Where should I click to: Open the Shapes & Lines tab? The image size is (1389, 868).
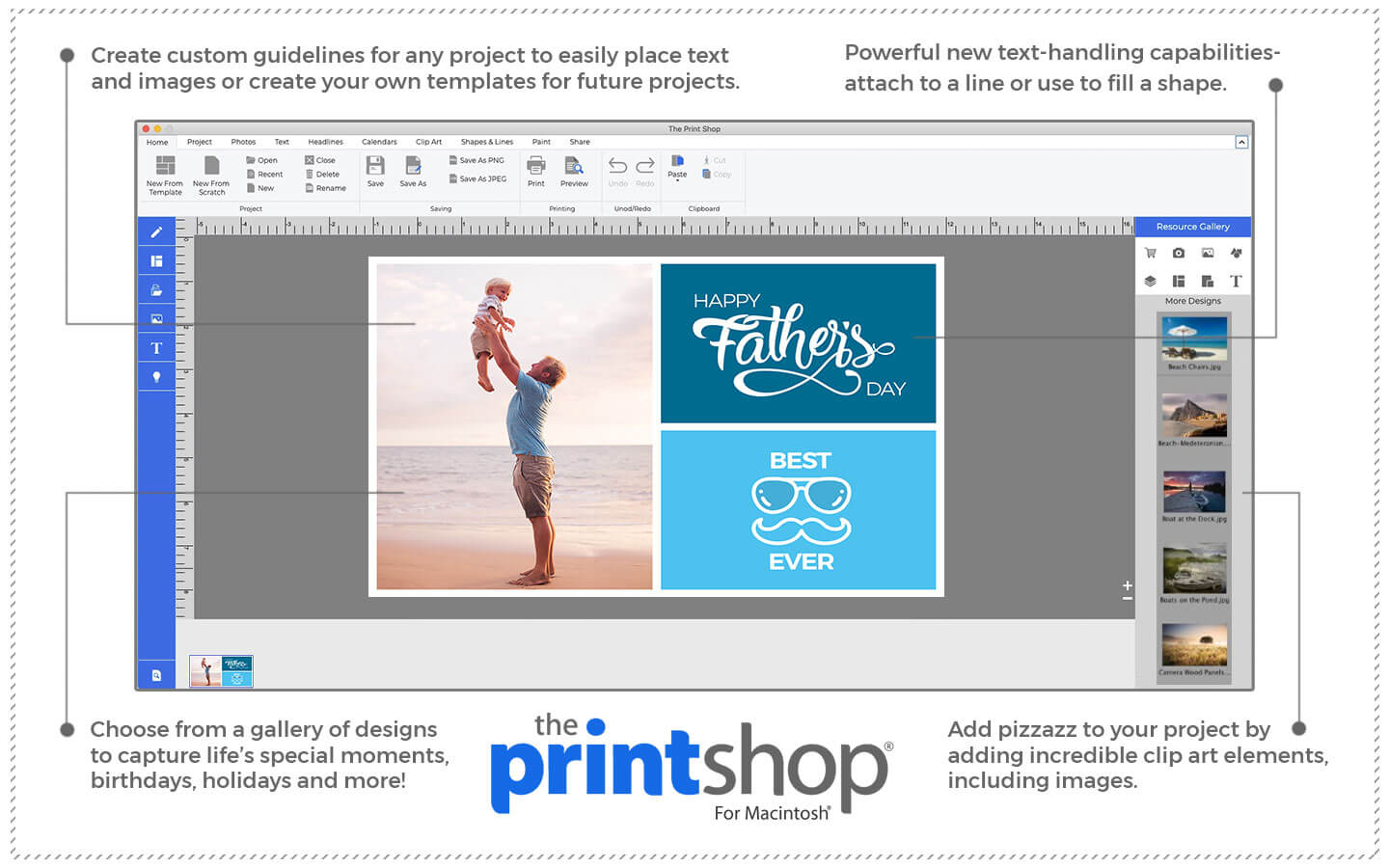(x=487, y=142)
